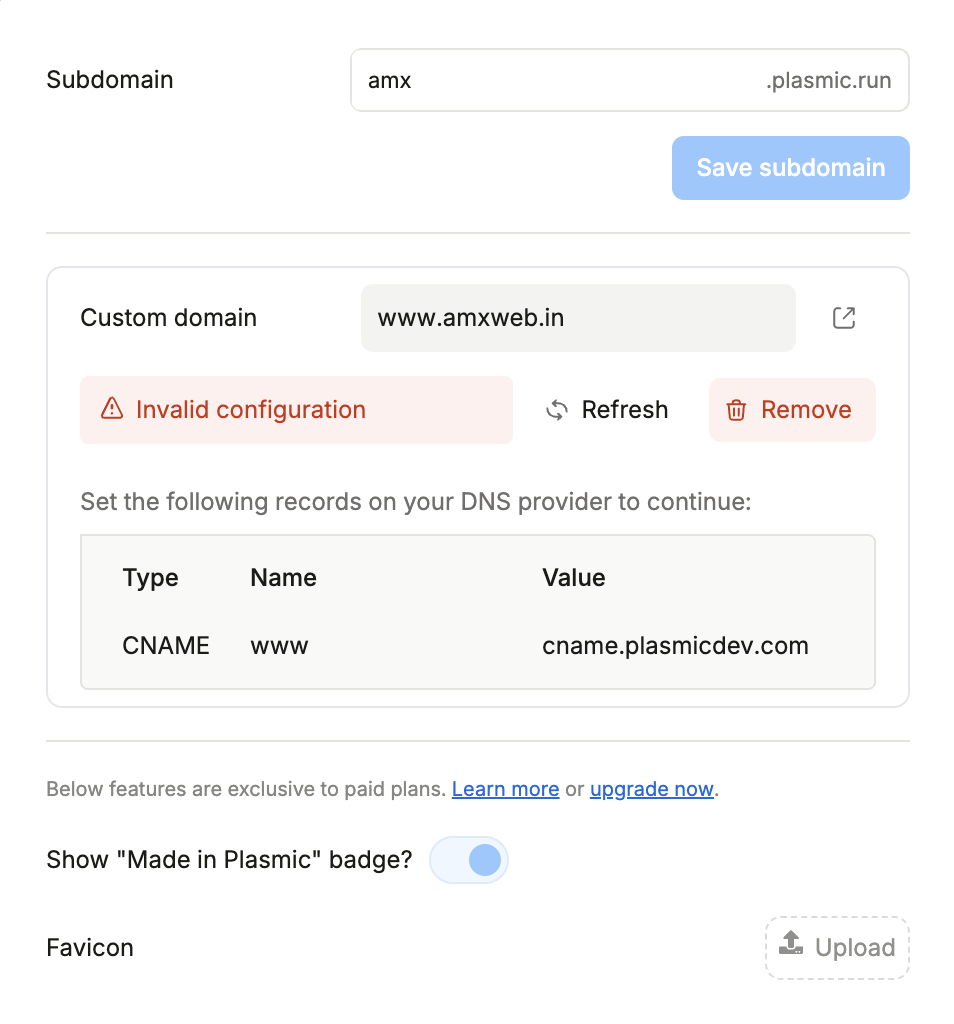This screenshot has height=1024, width=954.
Task: Open the Learn more link
Action: point(505,789)
